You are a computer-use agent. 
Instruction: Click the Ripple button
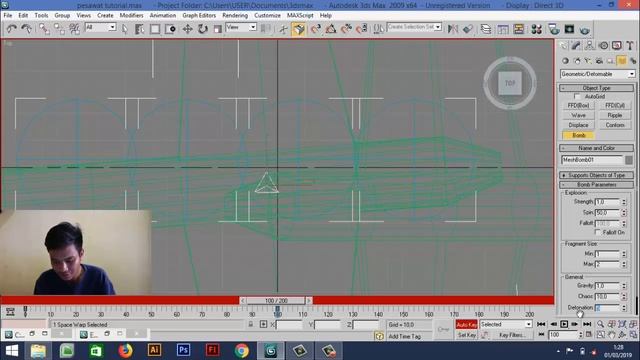pos(615,116)
